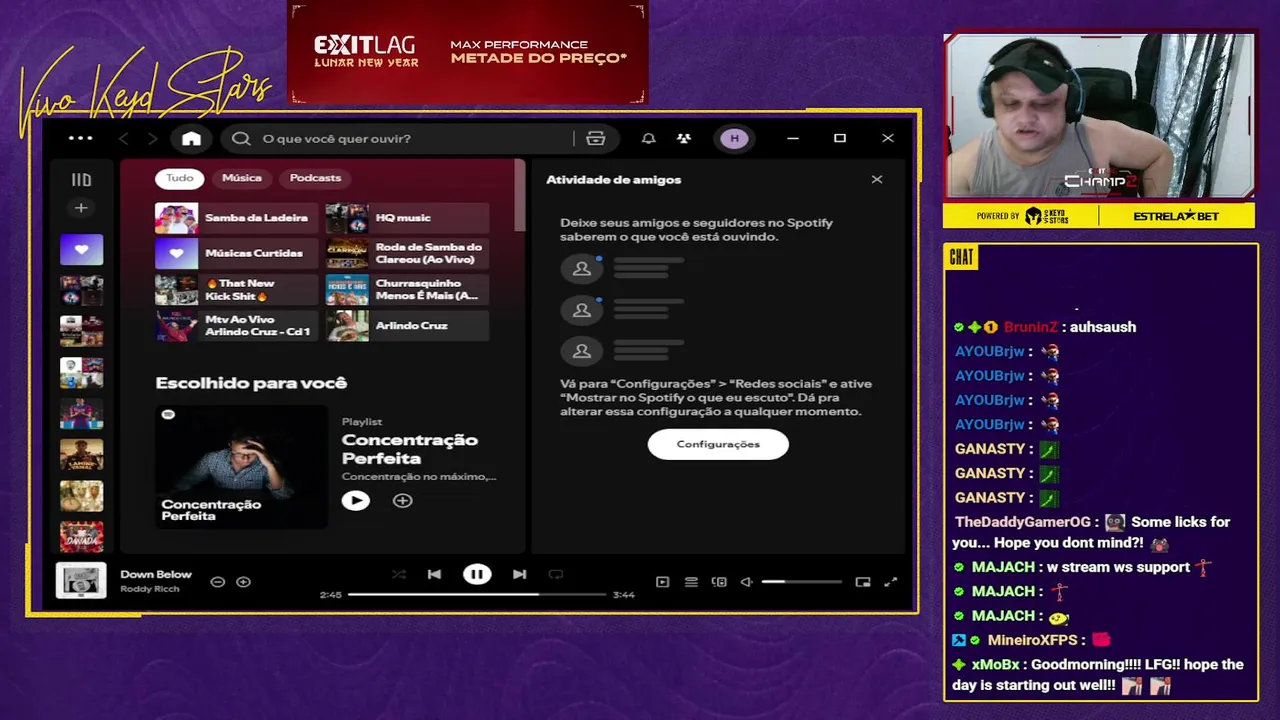The width and height of the screenshot is (1280, 720).
Task: Enter full screen mode
Action: tap(891, 582)
